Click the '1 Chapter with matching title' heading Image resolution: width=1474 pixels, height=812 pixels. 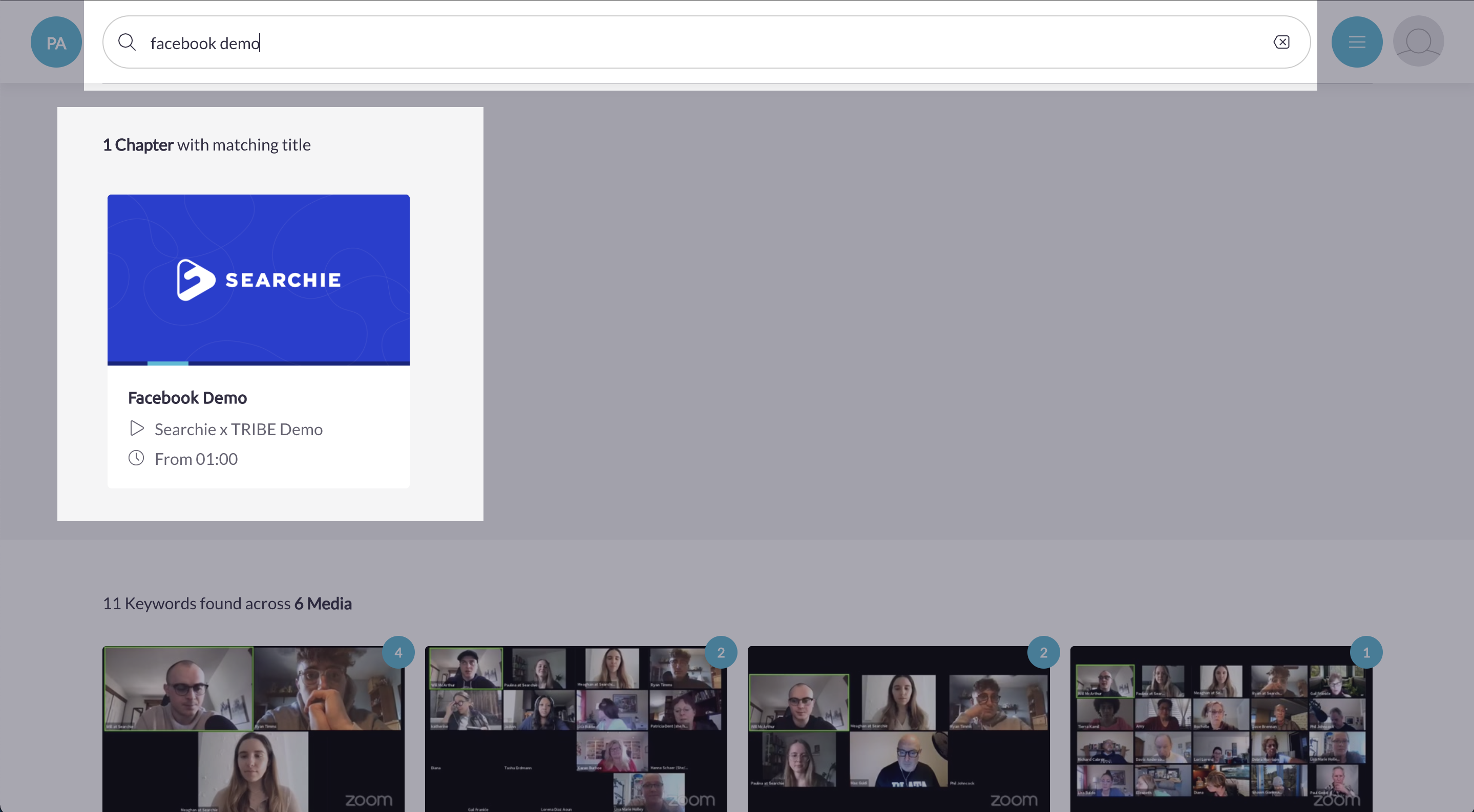pyautogui.click(x=206, y=145)
